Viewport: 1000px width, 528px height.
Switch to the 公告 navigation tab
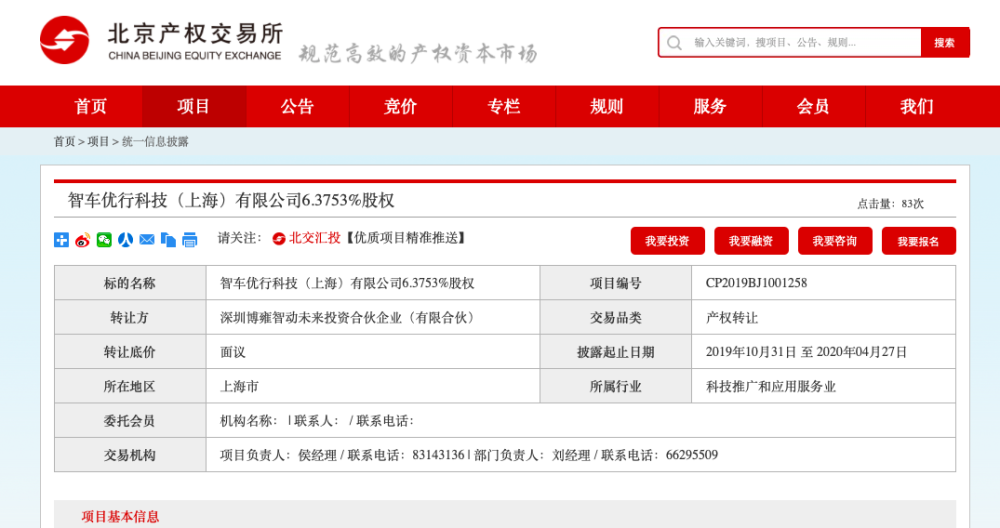coord(297,106)
